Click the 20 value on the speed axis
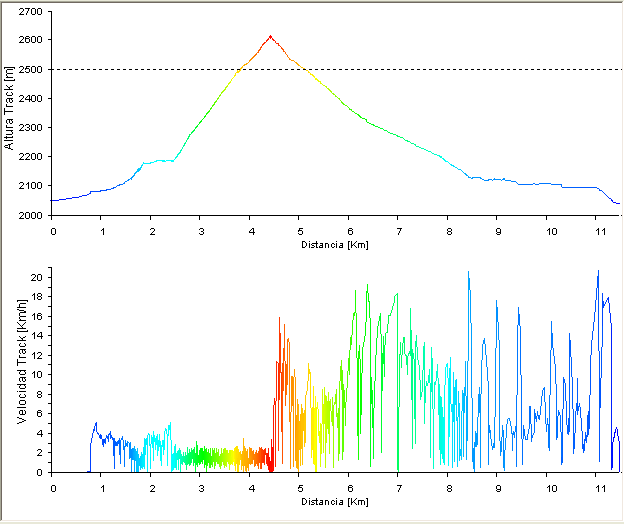Image resolution: width=624 pixels, height=524 pixels. [36, 277]
